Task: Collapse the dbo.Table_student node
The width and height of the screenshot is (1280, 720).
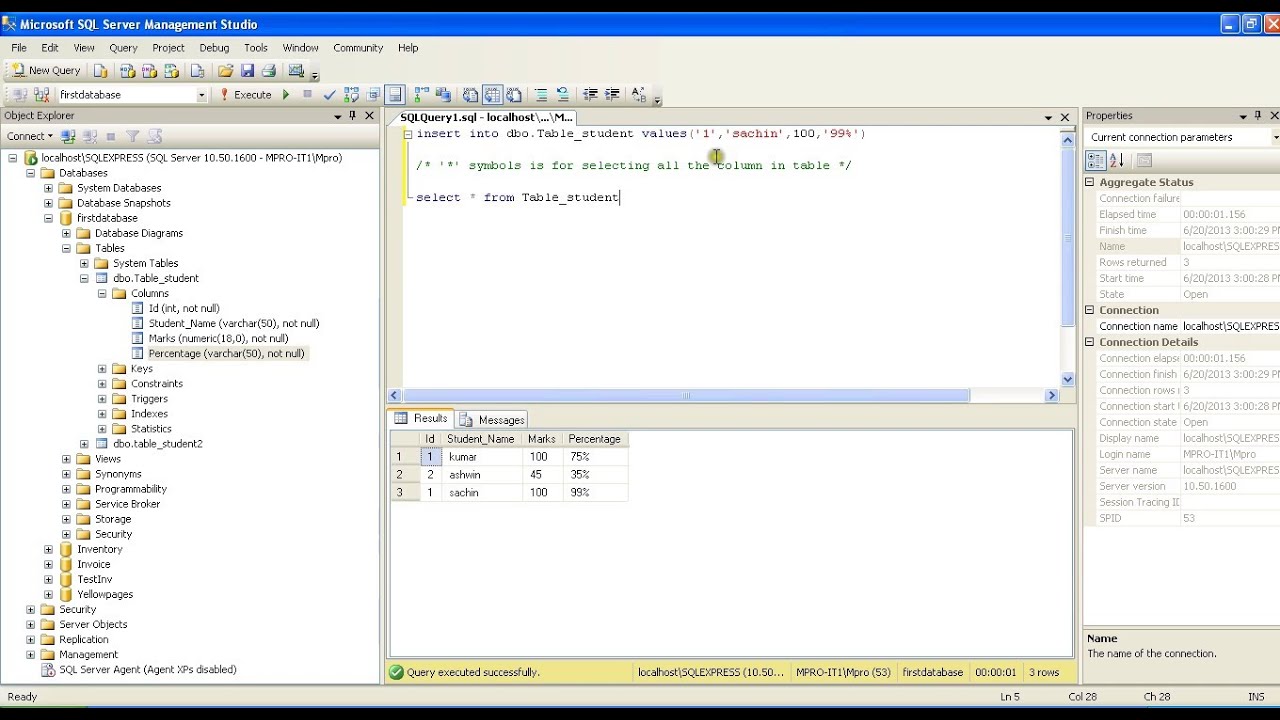Action: pyautogui.click(x=84, y=278)
